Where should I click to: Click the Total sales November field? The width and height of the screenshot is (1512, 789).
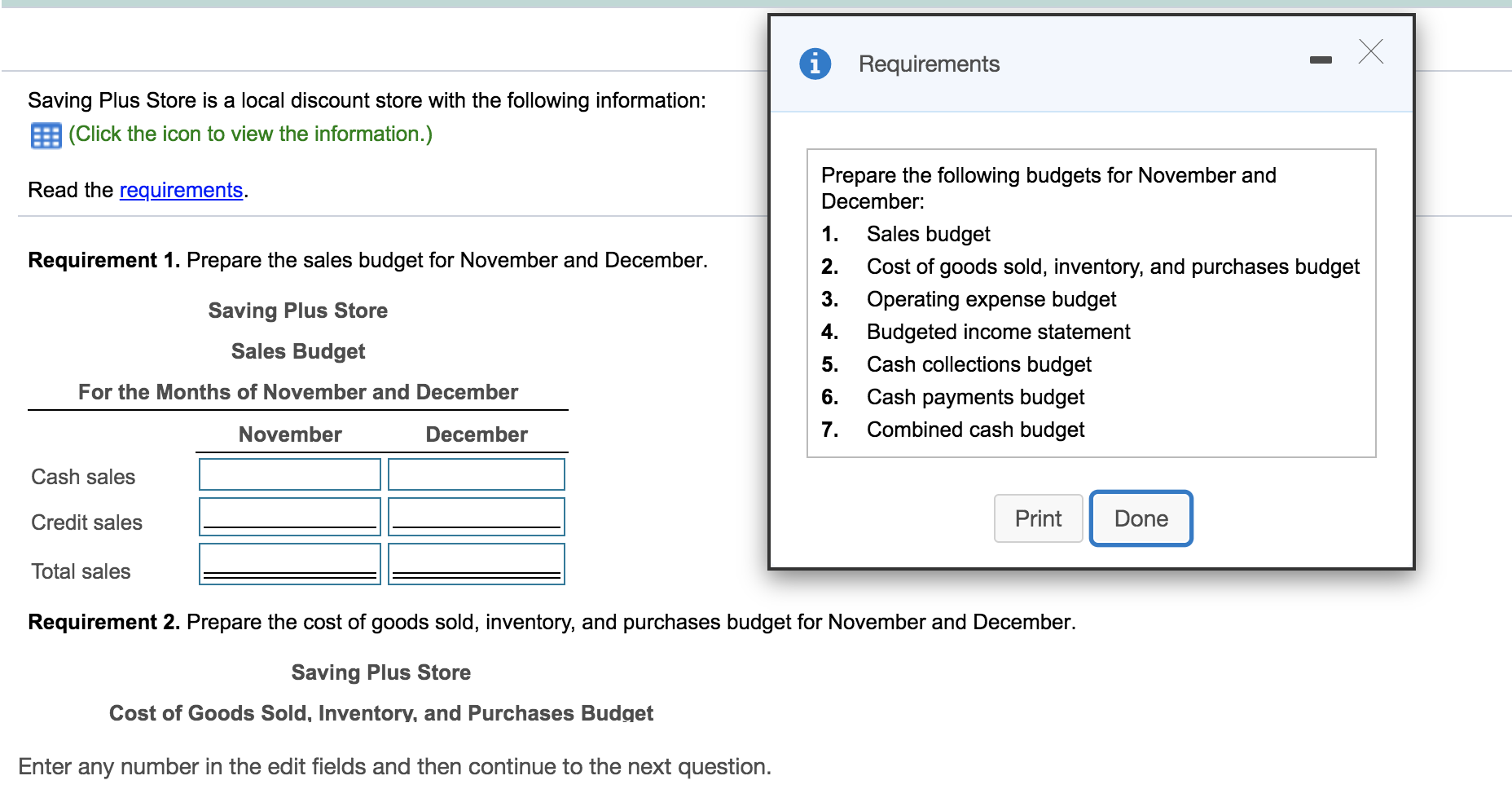click(289, 562)
